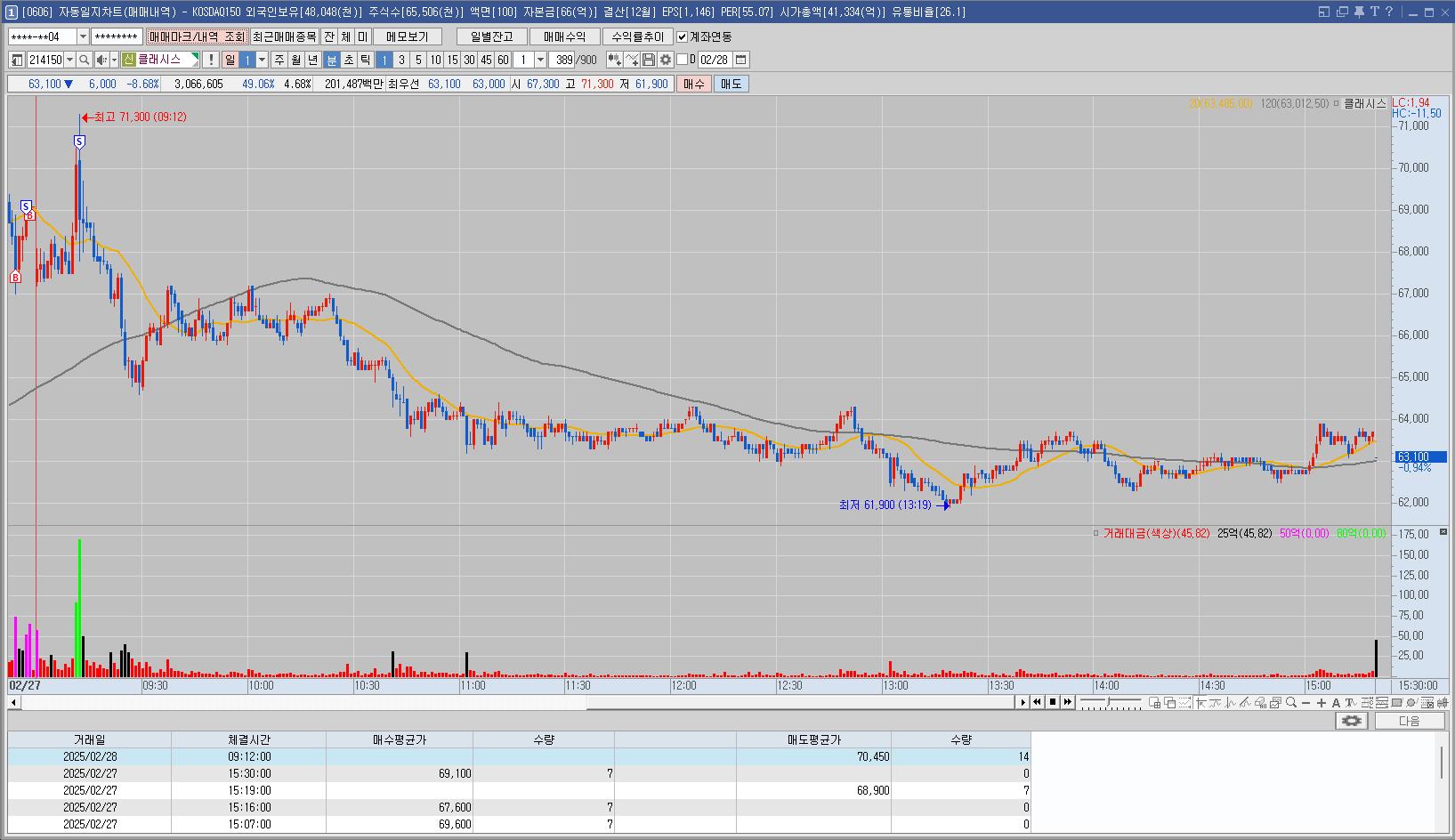
Task: Toggle the 계좌연동 checkbox
Action: click(x=682, y=36)
